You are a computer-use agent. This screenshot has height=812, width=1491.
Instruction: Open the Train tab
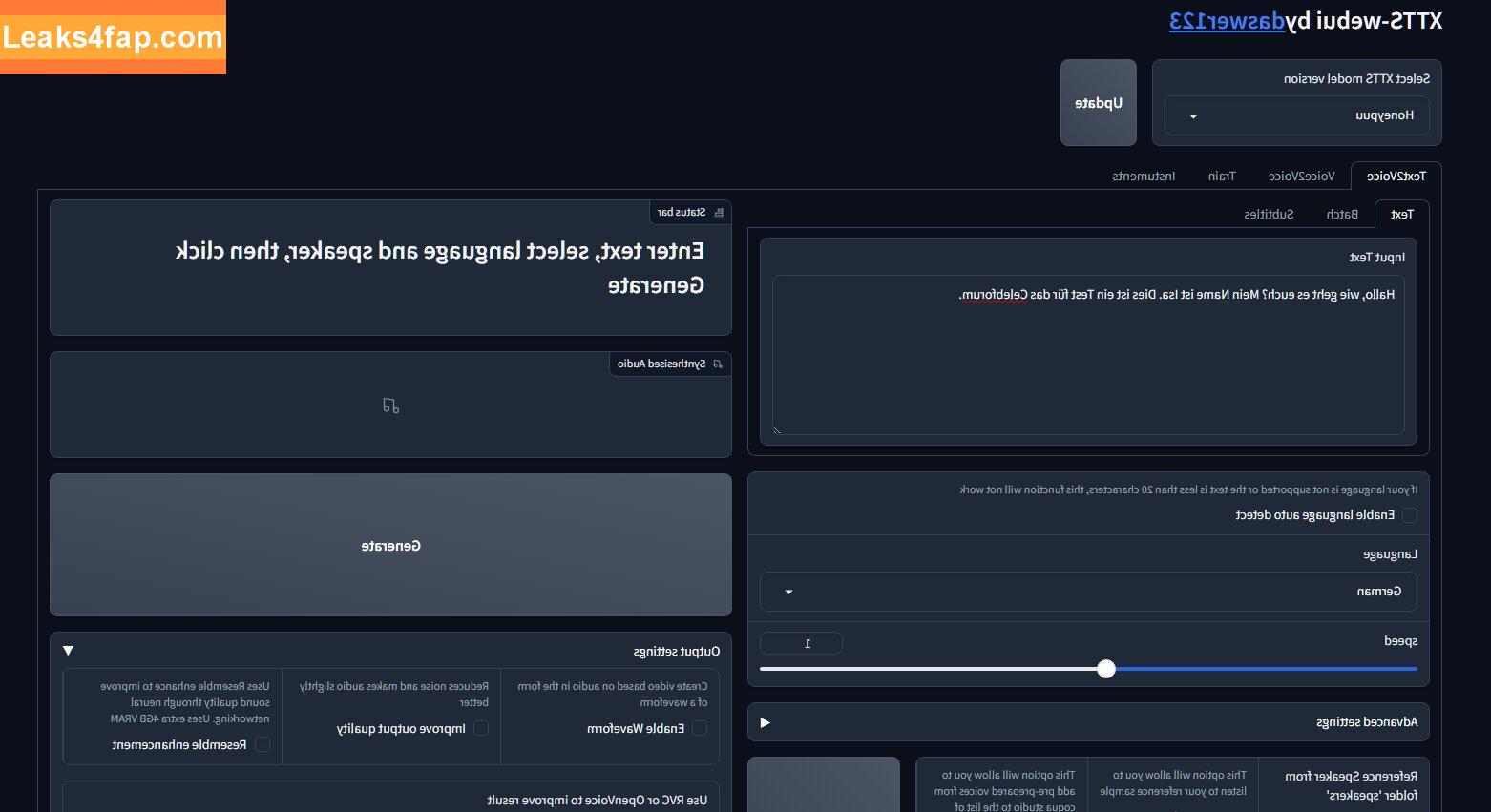point(1222,176)
